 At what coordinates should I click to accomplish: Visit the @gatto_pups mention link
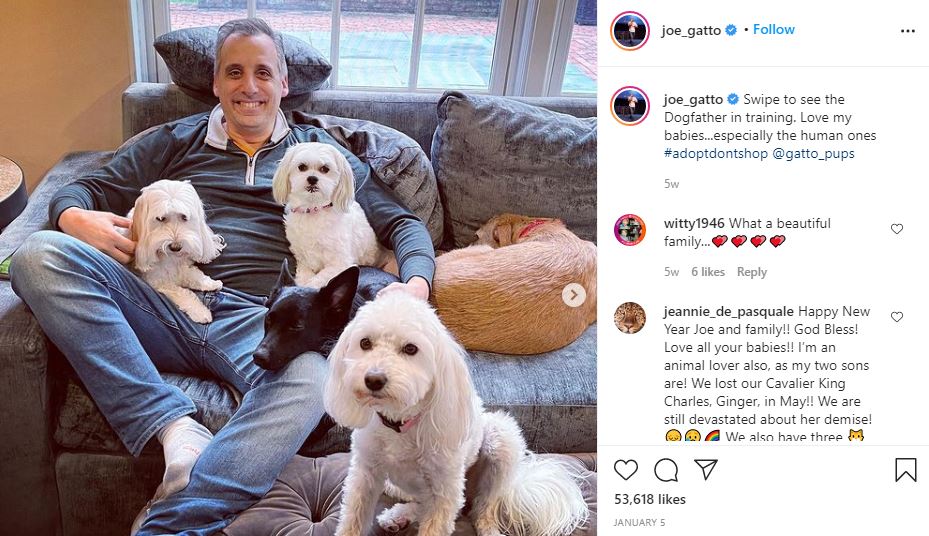pos(813,153)
